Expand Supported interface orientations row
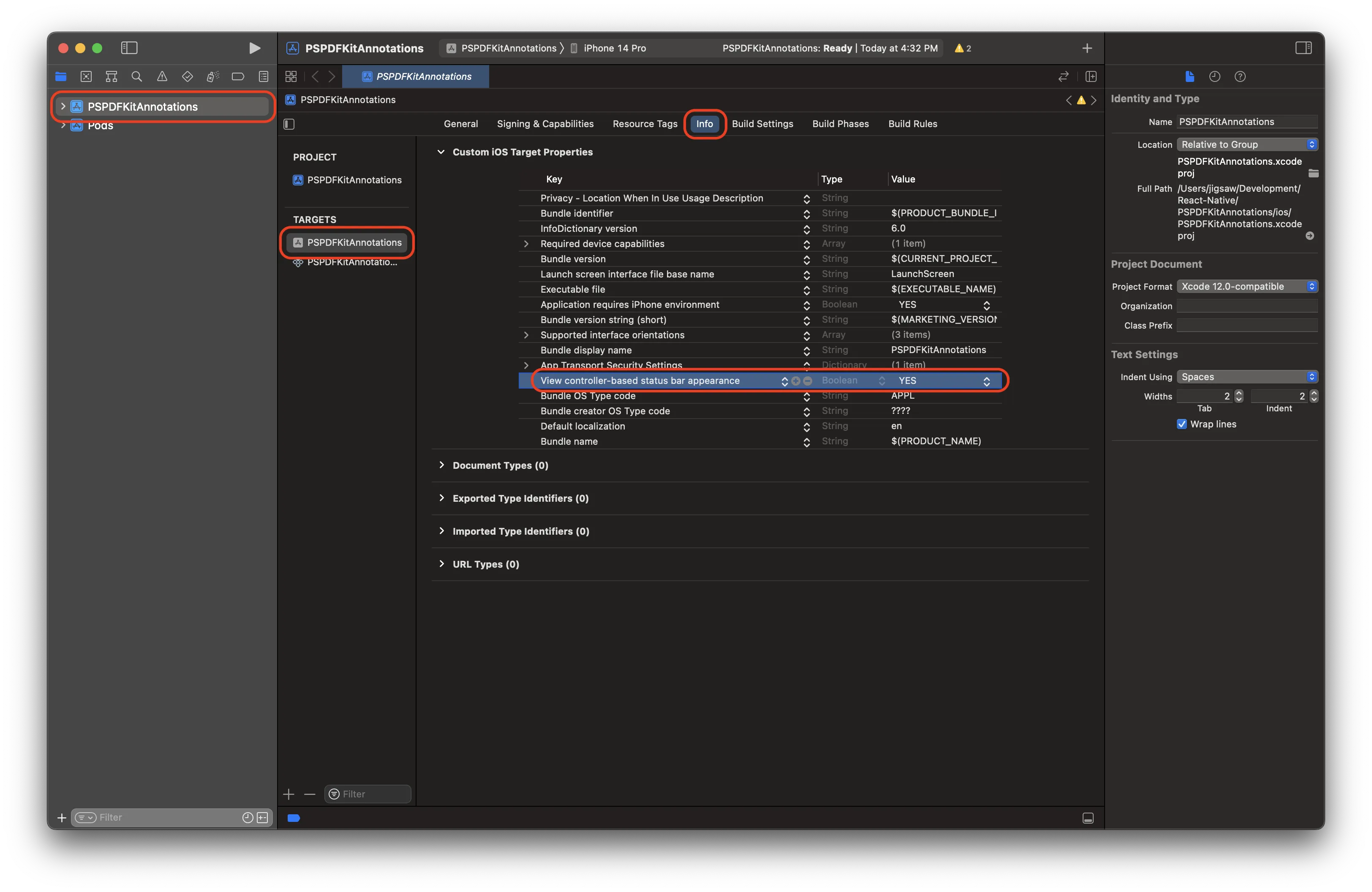Screen dimensions: 1372x892 pos(526,335)
